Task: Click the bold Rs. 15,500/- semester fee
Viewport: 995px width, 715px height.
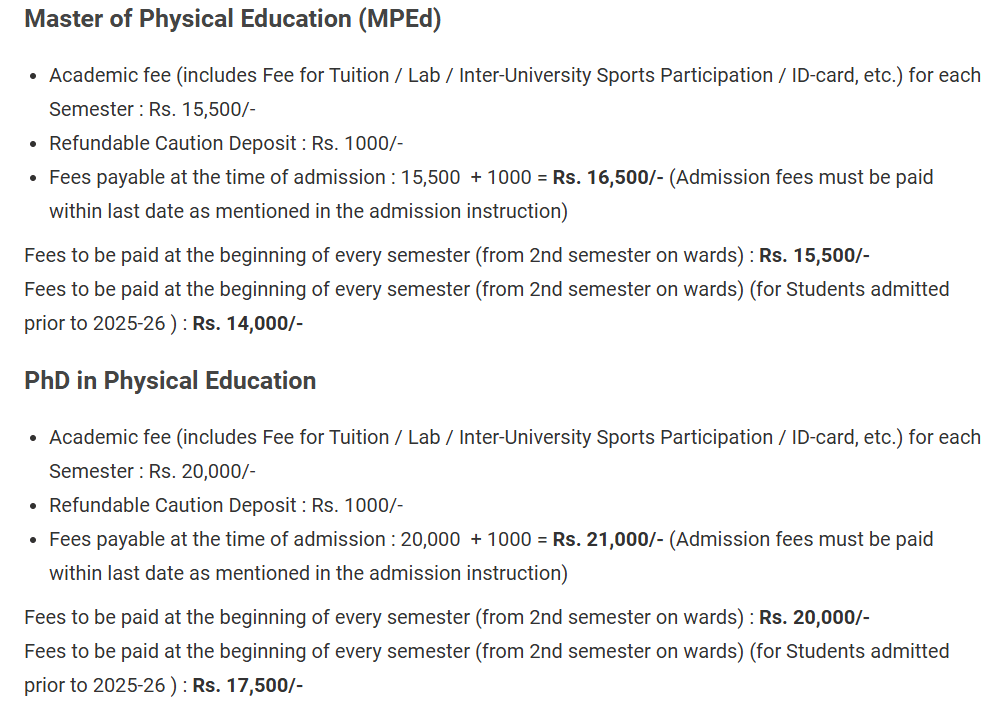Action: pos(814,256)
